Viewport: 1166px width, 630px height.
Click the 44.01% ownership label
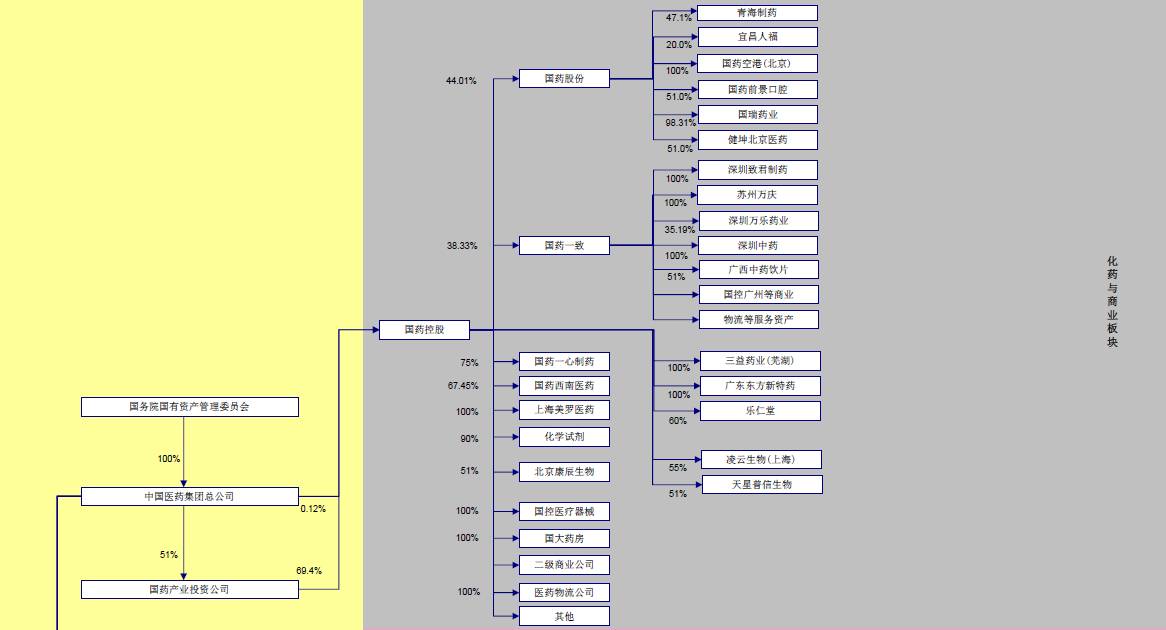tap(461, 80)
